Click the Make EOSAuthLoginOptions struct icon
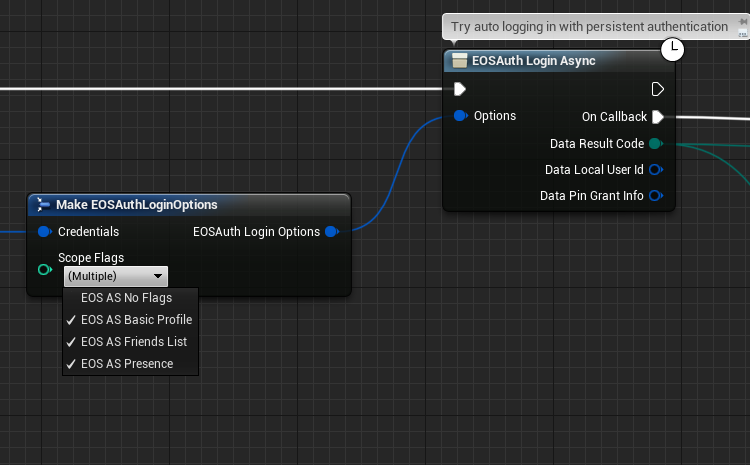The image size is (750, 465). pos(43,205)
